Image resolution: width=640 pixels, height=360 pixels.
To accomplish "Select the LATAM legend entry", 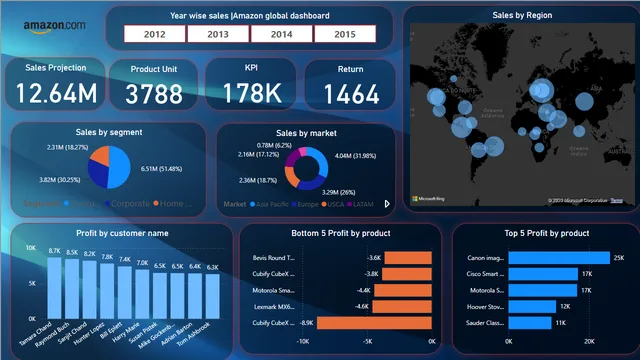I will (x=360, y=204).
